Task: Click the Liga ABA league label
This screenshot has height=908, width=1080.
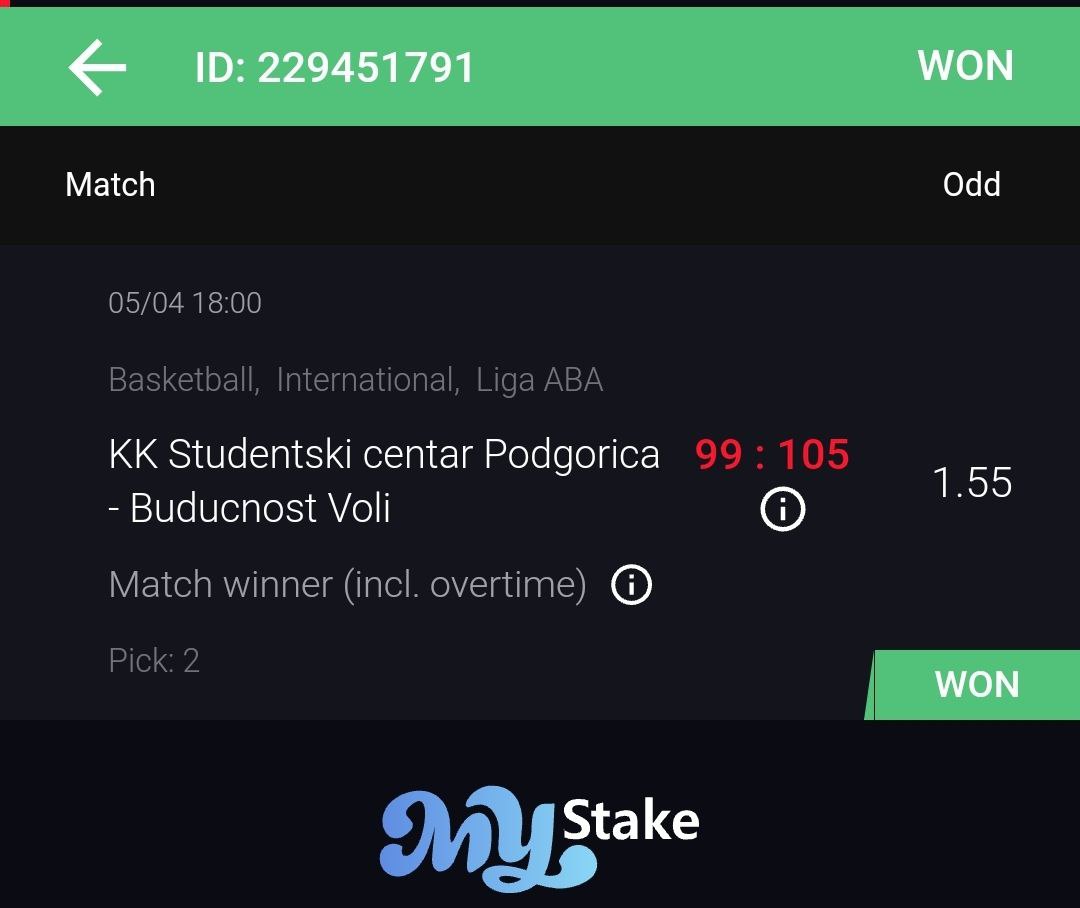Action: tap(540, 380)
